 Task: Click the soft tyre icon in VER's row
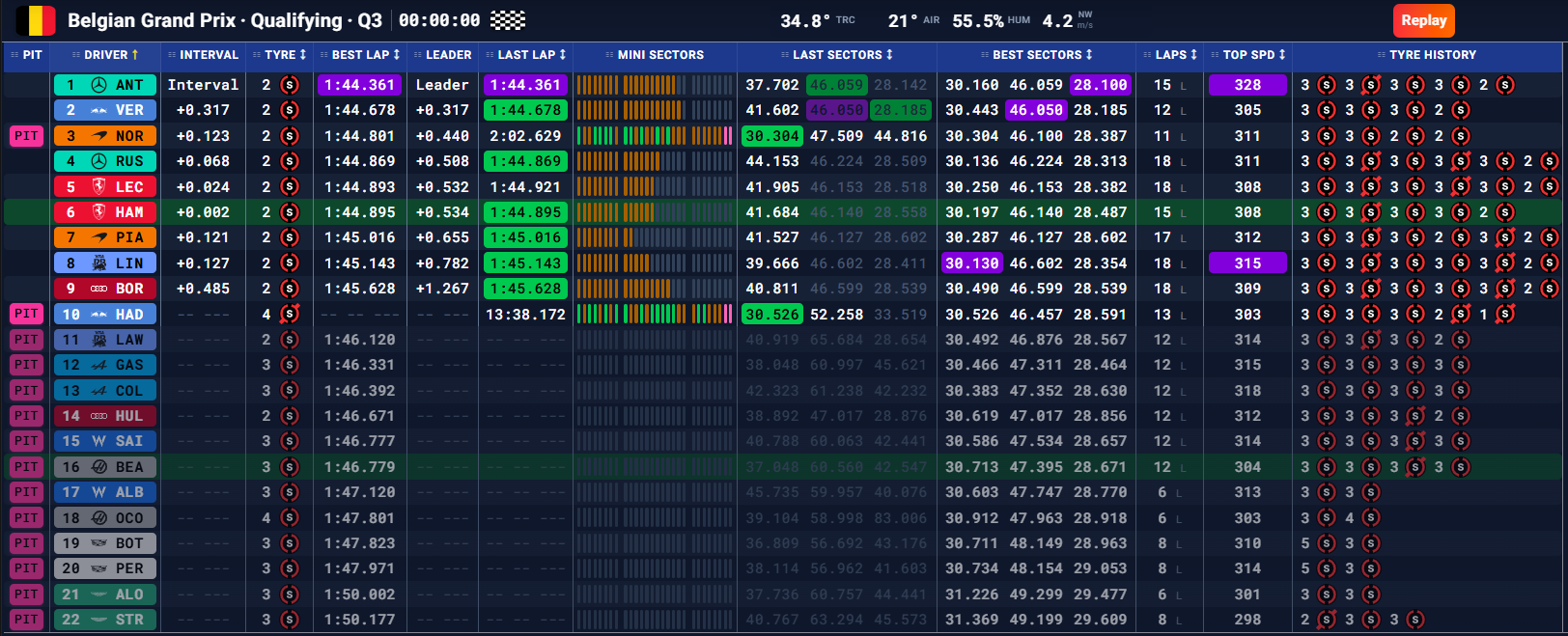click(x=289, y=110)
